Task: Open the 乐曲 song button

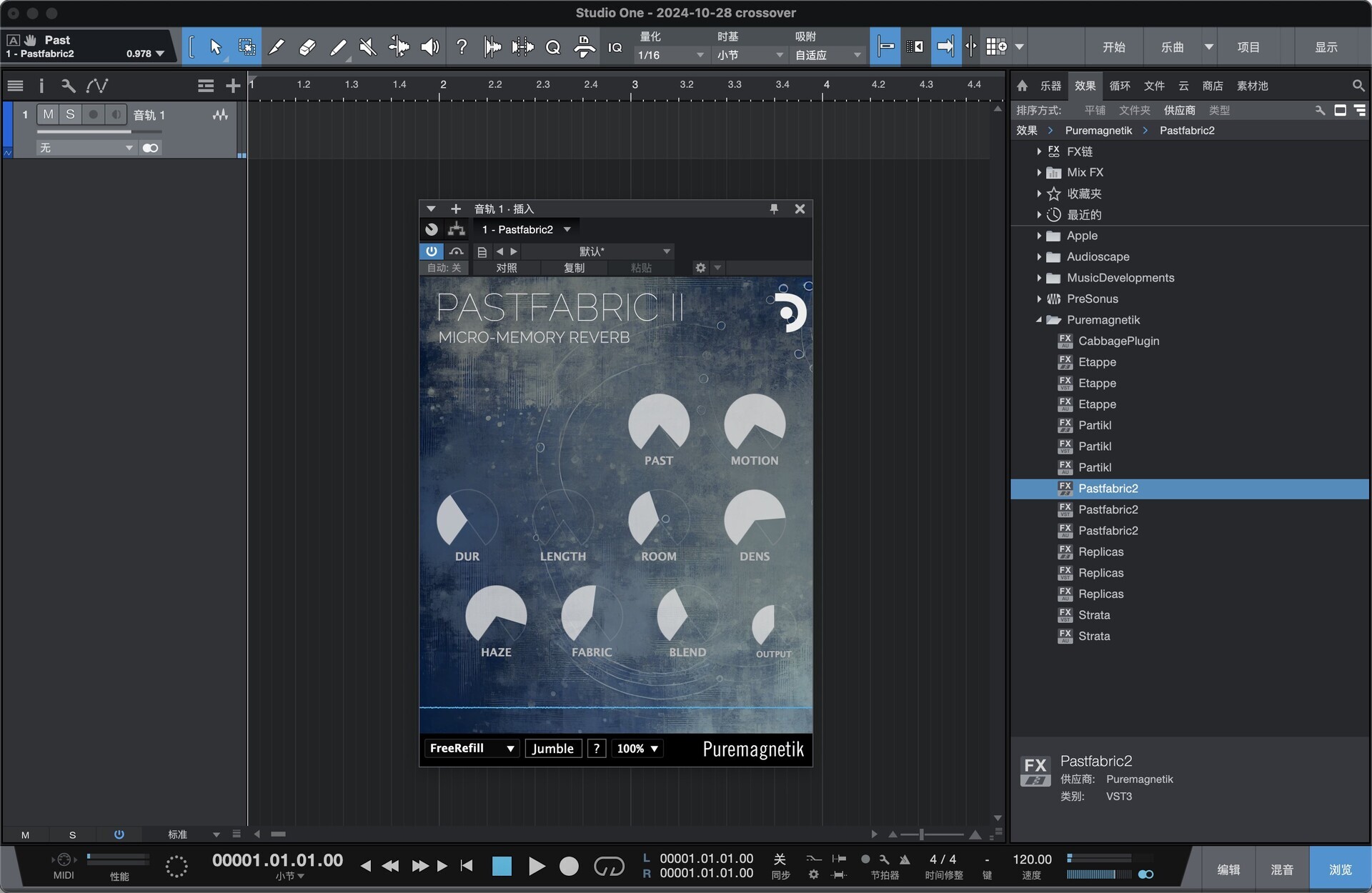Action: (x=1173, y=47)
